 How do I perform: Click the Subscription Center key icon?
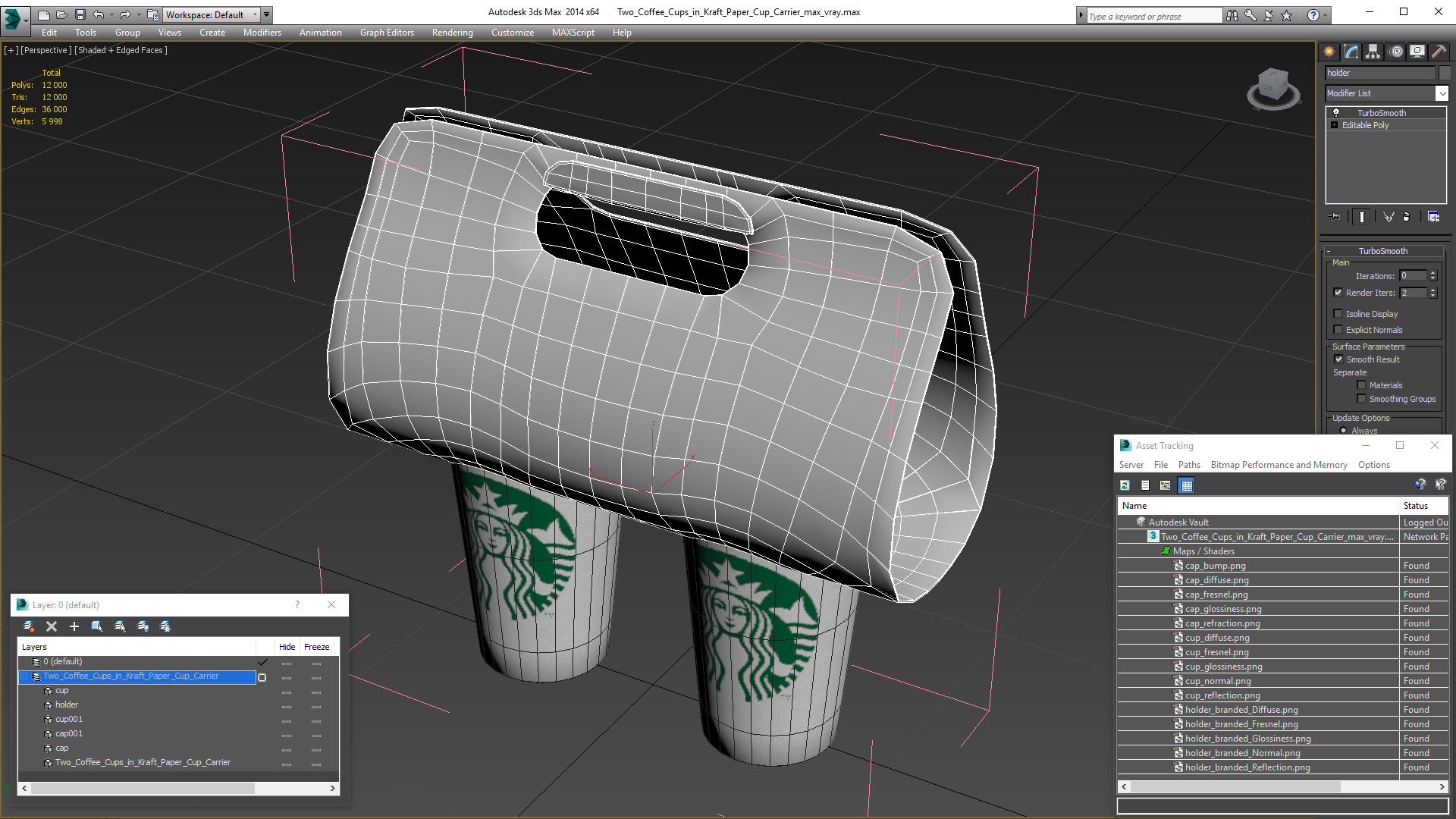coord(1250,15)
